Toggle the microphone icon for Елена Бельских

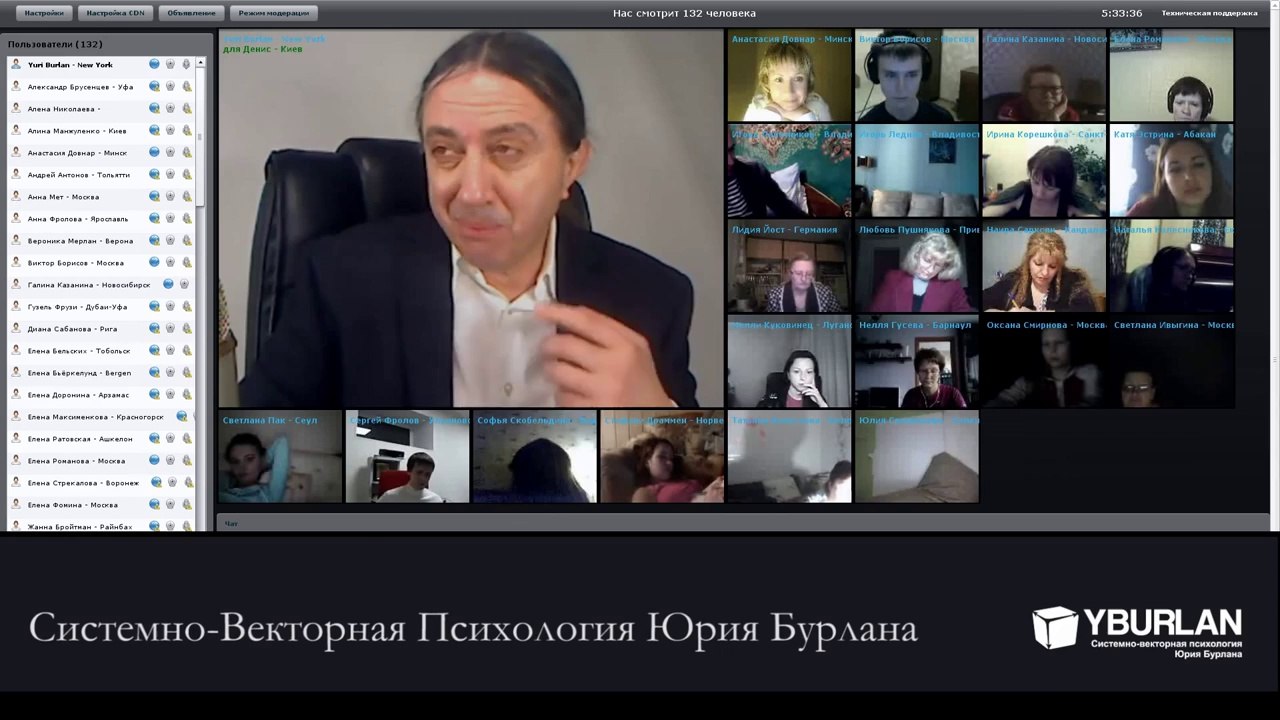(x=186, y=350)
